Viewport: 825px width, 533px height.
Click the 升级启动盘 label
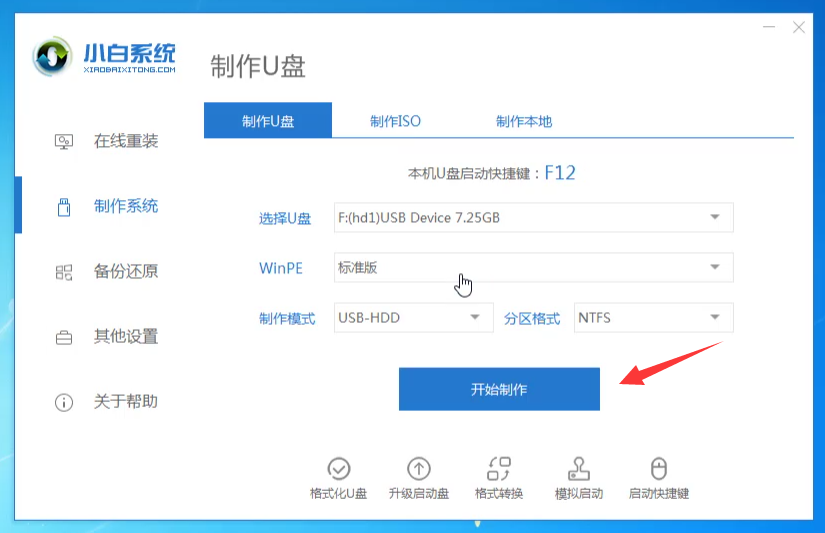[419, 494]
